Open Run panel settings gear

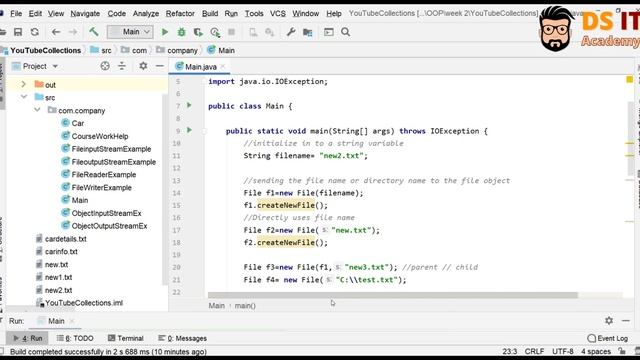coord(609,320)
